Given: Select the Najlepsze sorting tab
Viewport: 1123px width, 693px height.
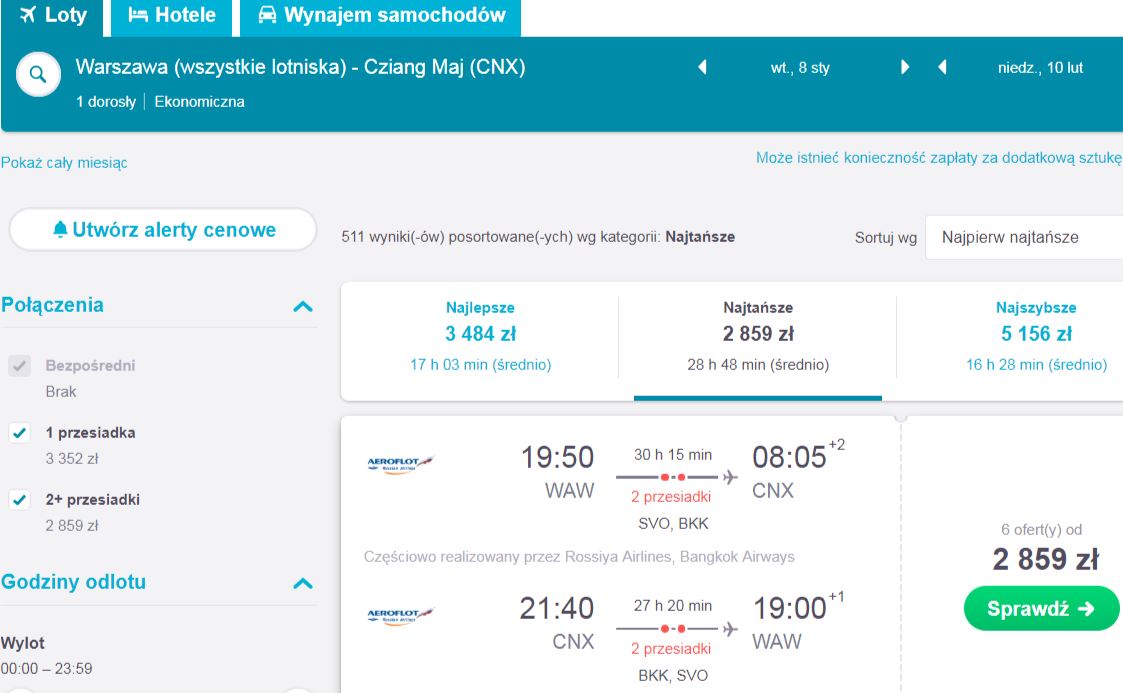Looking at the screenshot, I should click(480, 336).
